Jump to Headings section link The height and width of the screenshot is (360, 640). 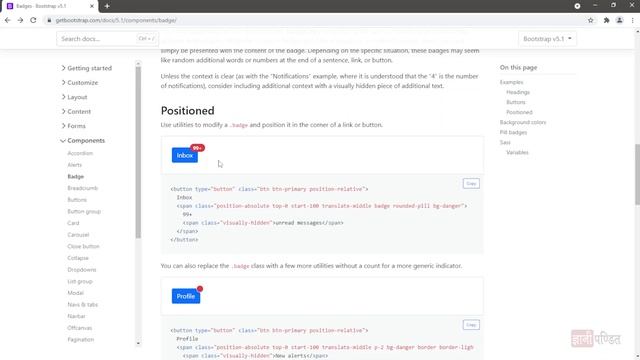[518, 92]
